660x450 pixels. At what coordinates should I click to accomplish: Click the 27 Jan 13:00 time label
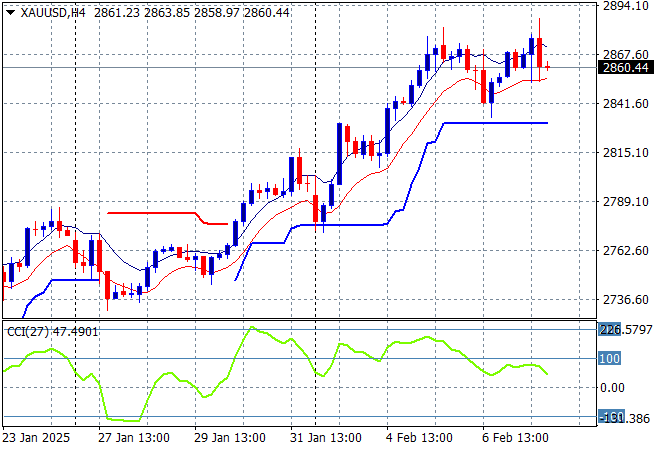[134, 438]
